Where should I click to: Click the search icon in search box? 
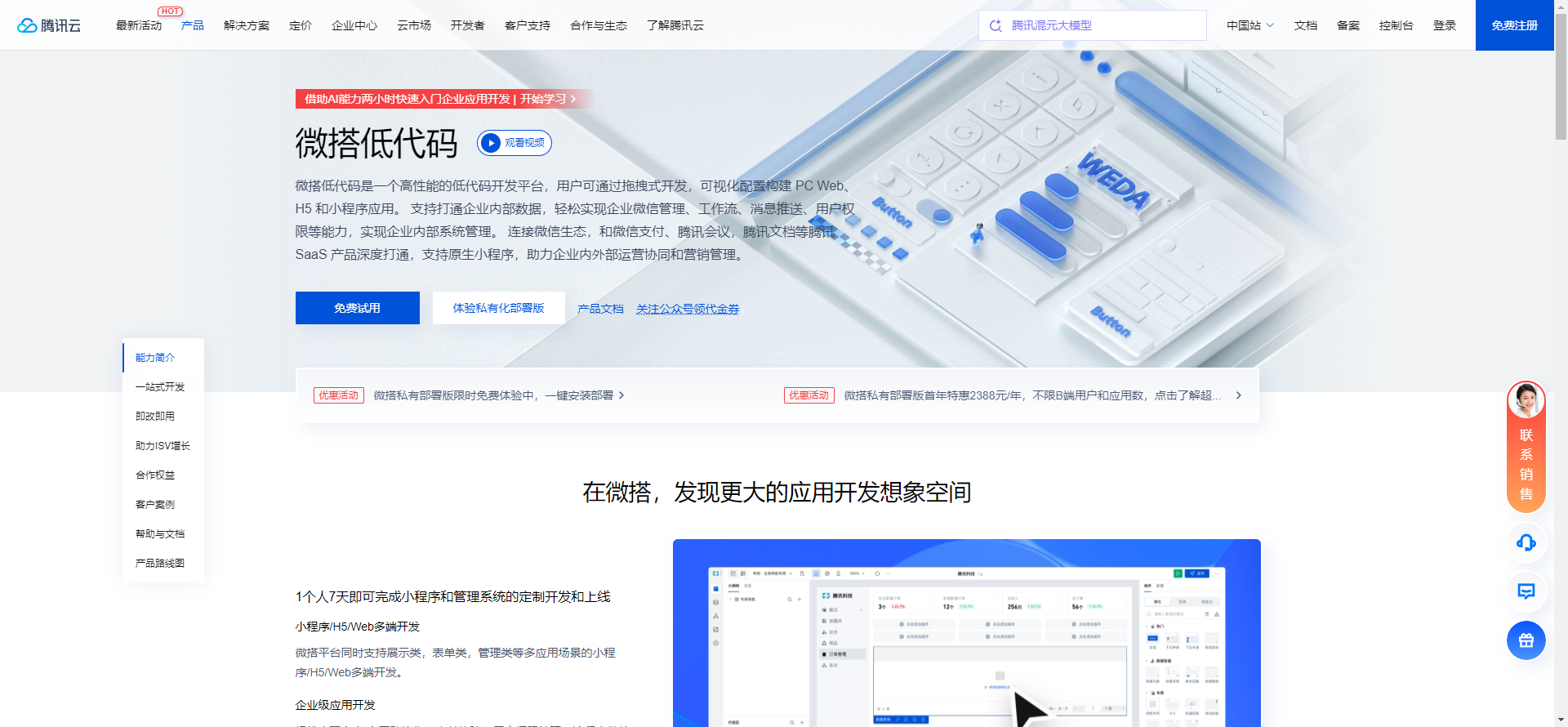tap(996, 25)
